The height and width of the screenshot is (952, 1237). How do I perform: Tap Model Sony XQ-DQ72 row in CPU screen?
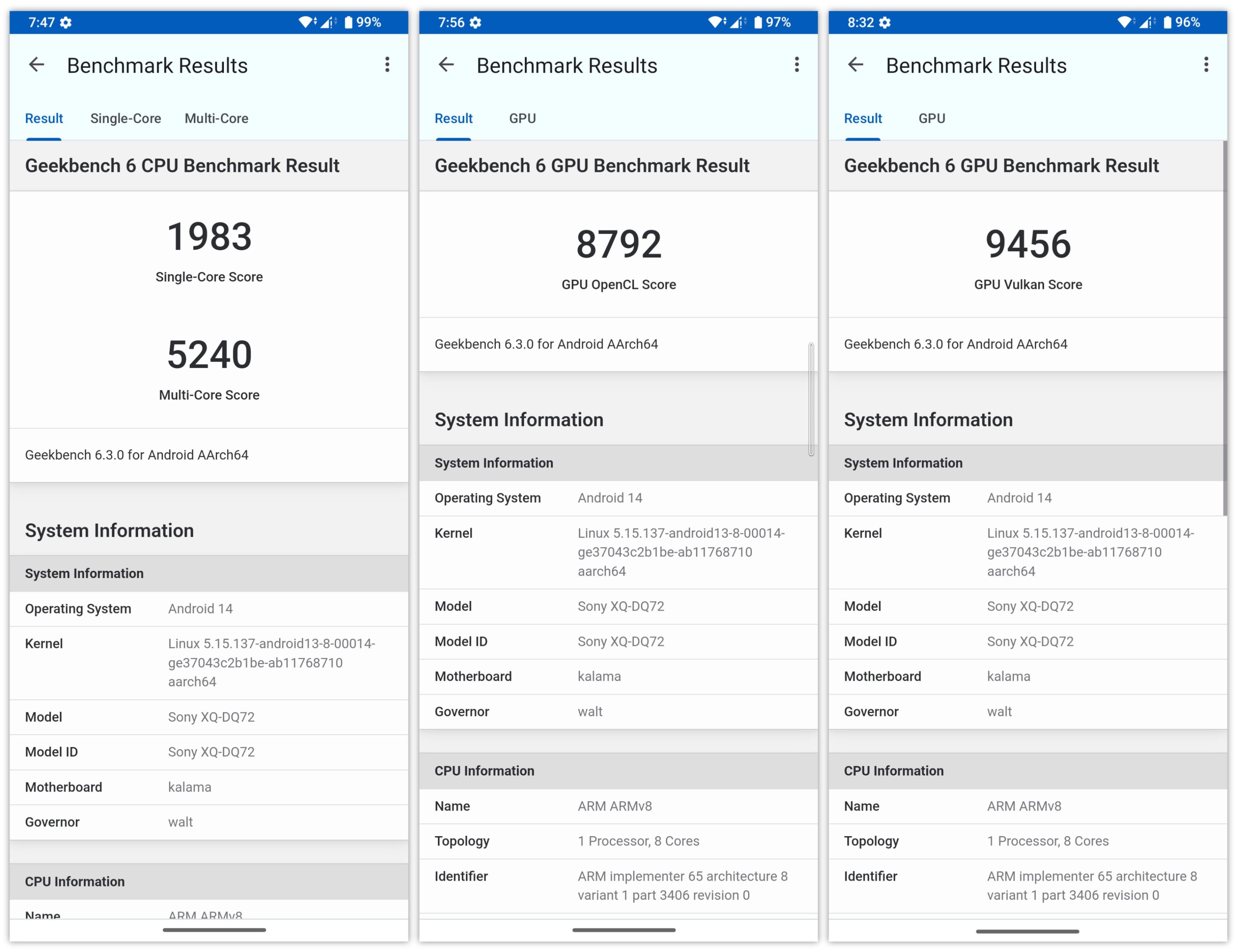click(209, 717)
